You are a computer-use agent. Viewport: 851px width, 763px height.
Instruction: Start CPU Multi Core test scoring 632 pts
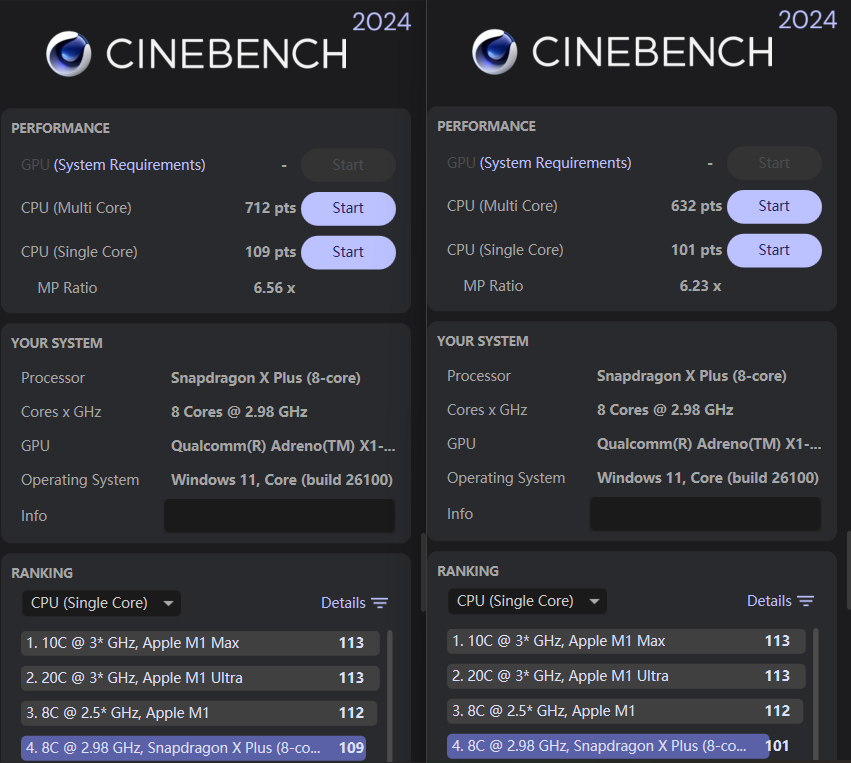[x=774, y=206]
